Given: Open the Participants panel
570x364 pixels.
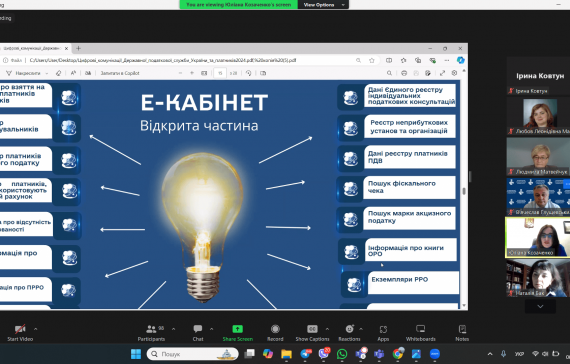Looking at the screenshot, I should pyautogui.click(x=151, y=333).
